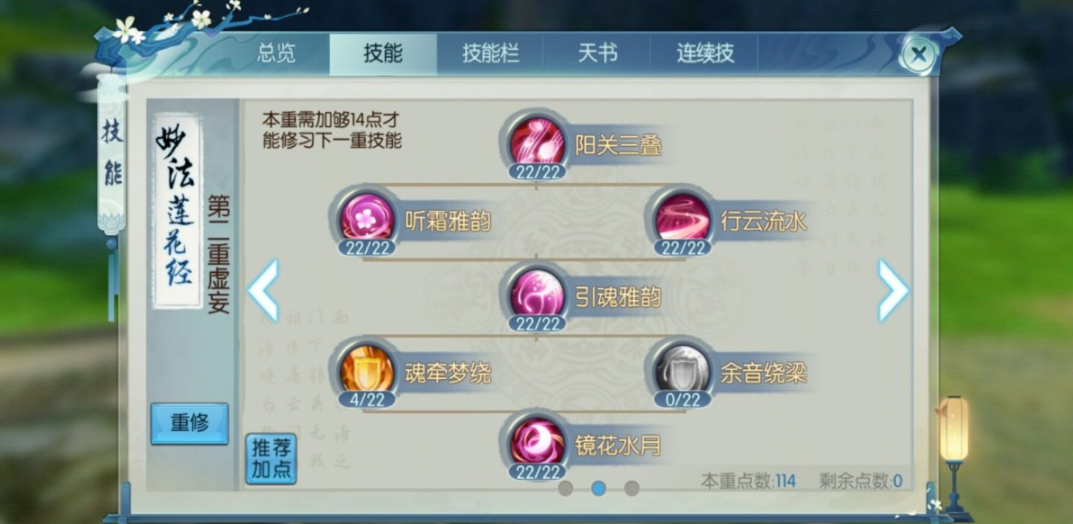
Task: Select the 阳关三叠 skill icon
Action: (537, 142)
